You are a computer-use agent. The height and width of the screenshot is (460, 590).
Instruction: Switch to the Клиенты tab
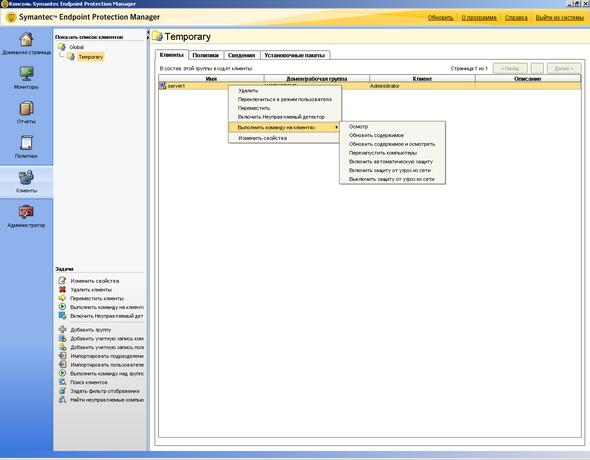click(x=172, y=55)
